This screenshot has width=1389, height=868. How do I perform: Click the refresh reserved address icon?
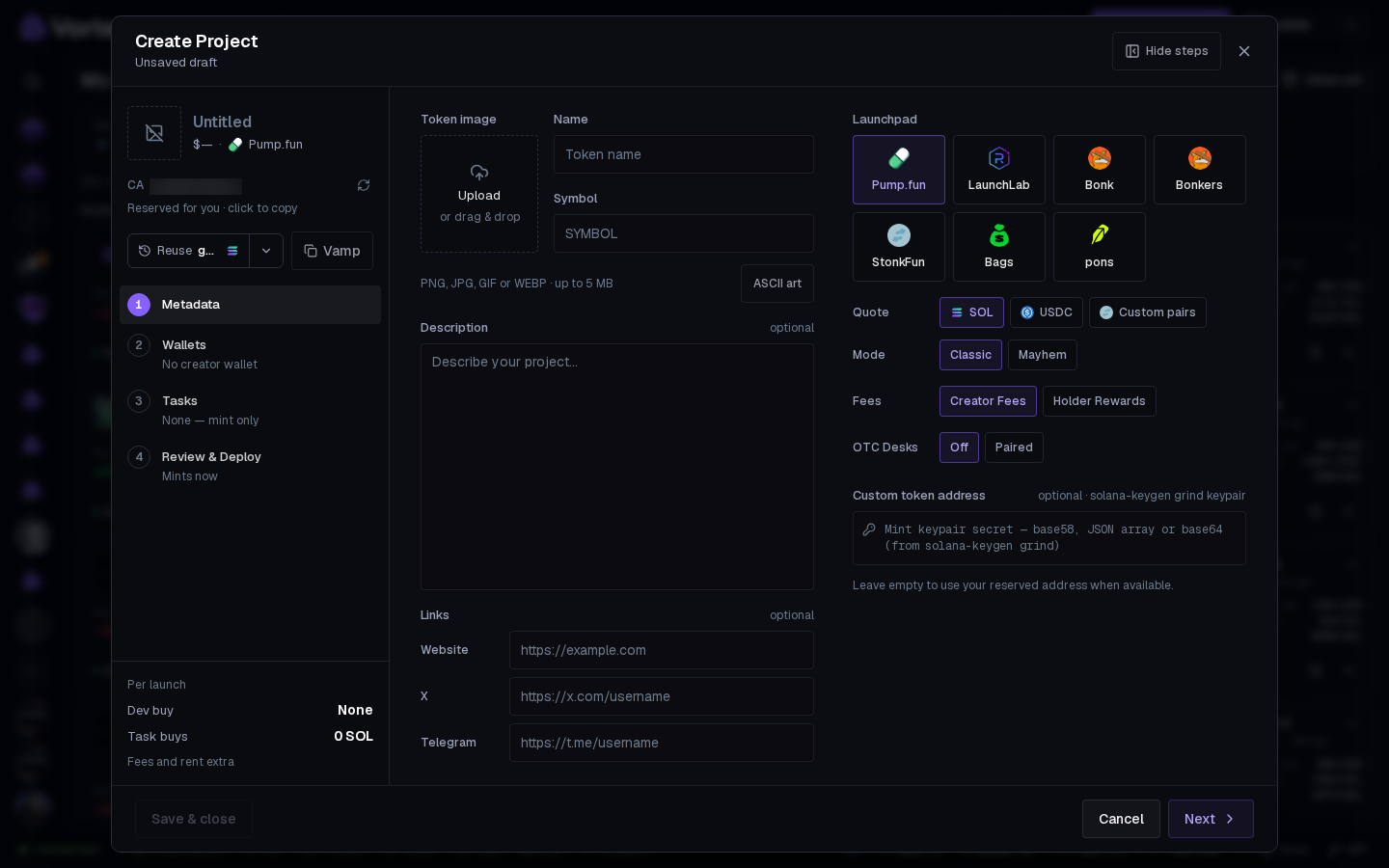pyautogui.click(x=364, y=185)
